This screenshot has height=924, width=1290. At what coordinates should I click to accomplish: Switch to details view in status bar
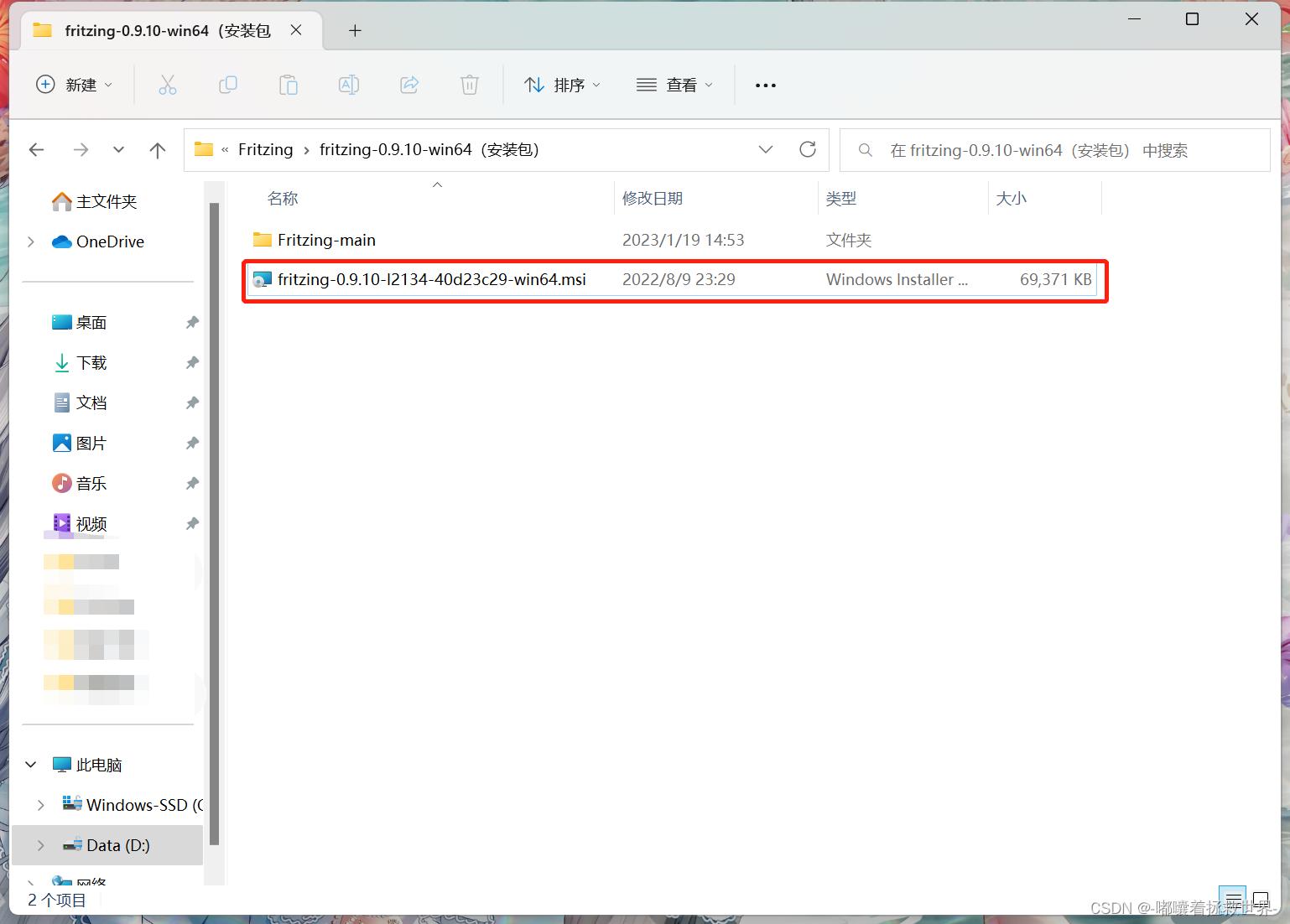point(1233,901)
